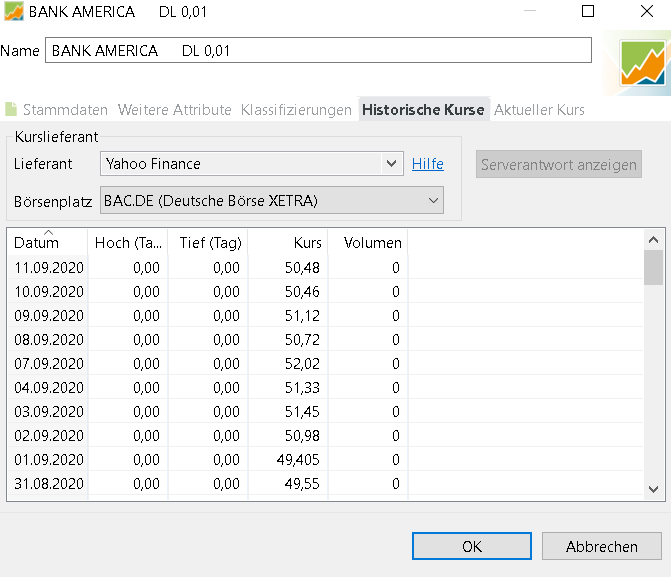Select the Klassifizierungen tab
Viewport: 671px width, 577px height.
296,110
